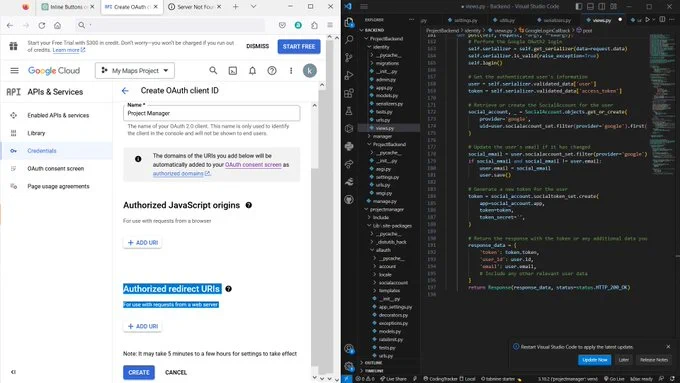Toggle VS Code primary side bar layout icon
This screenshot has height=383, width=680.
(579, 7)
